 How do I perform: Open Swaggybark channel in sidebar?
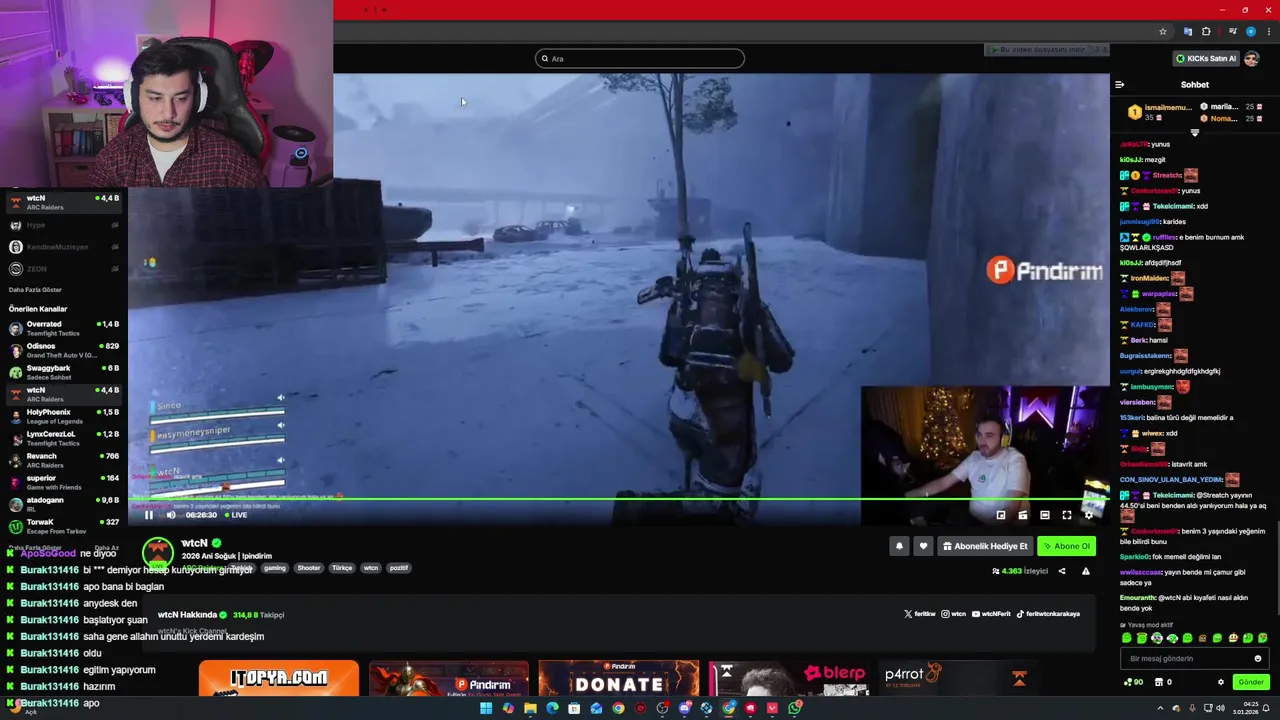(62, 372)
